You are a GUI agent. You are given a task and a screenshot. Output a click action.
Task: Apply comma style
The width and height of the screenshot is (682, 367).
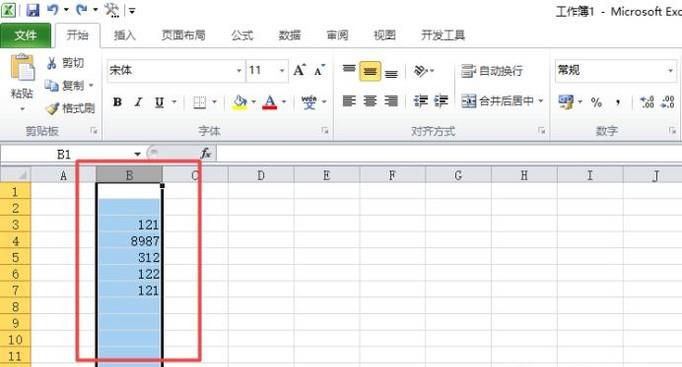coord(618,103)
